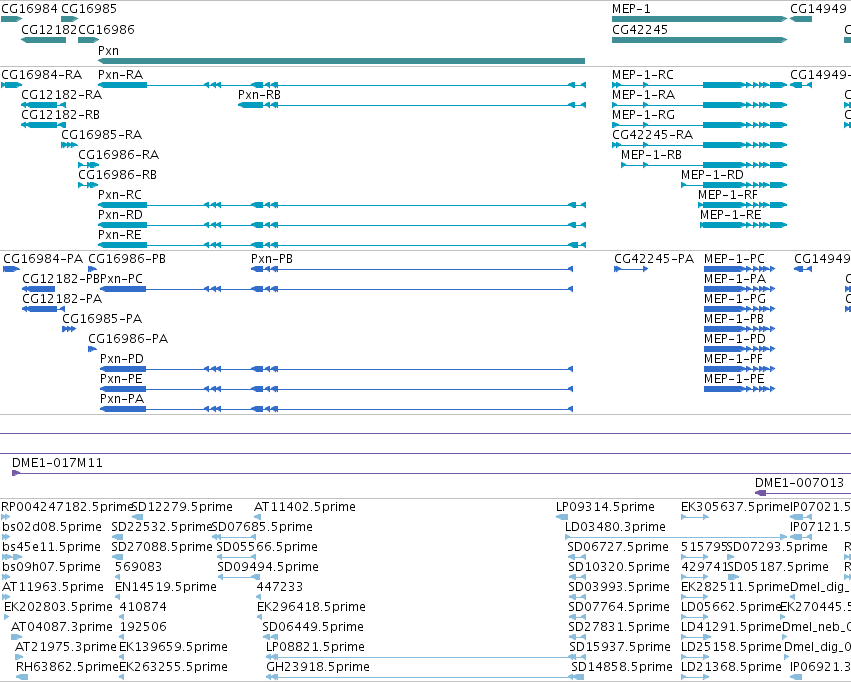Click protein label Pxn-PC
Screen dimensions: 851x682
tap(122, 279)
